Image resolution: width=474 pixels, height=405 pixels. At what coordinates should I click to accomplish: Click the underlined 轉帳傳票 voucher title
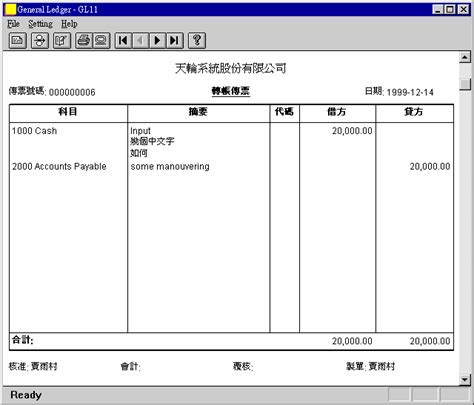pyautogui.click(x=231, y=91)
